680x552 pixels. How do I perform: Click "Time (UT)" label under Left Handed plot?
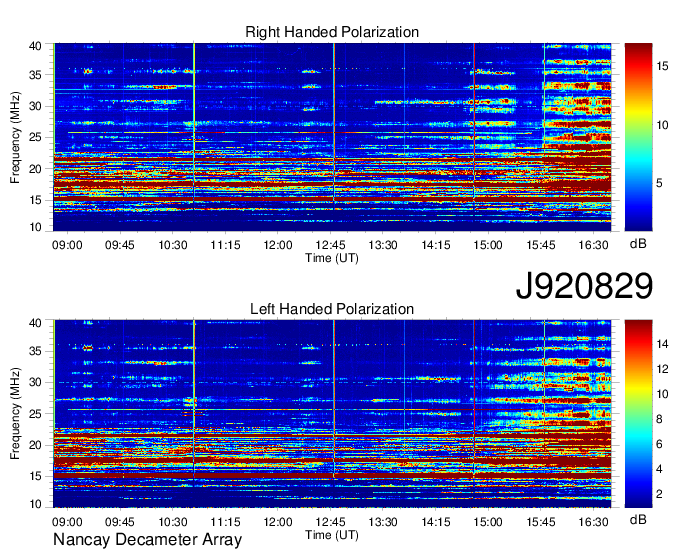332,536
